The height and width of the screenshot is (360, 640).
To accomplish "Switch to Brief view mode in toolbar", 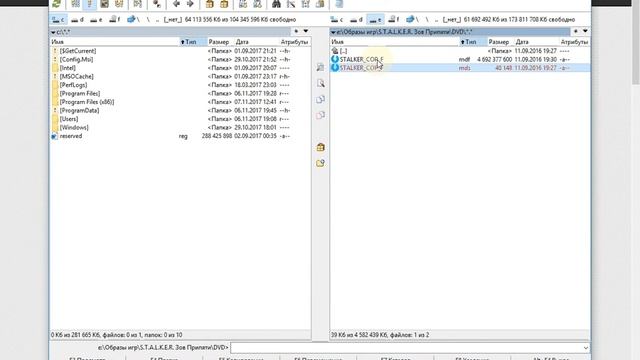I will [x=76, y=4].
